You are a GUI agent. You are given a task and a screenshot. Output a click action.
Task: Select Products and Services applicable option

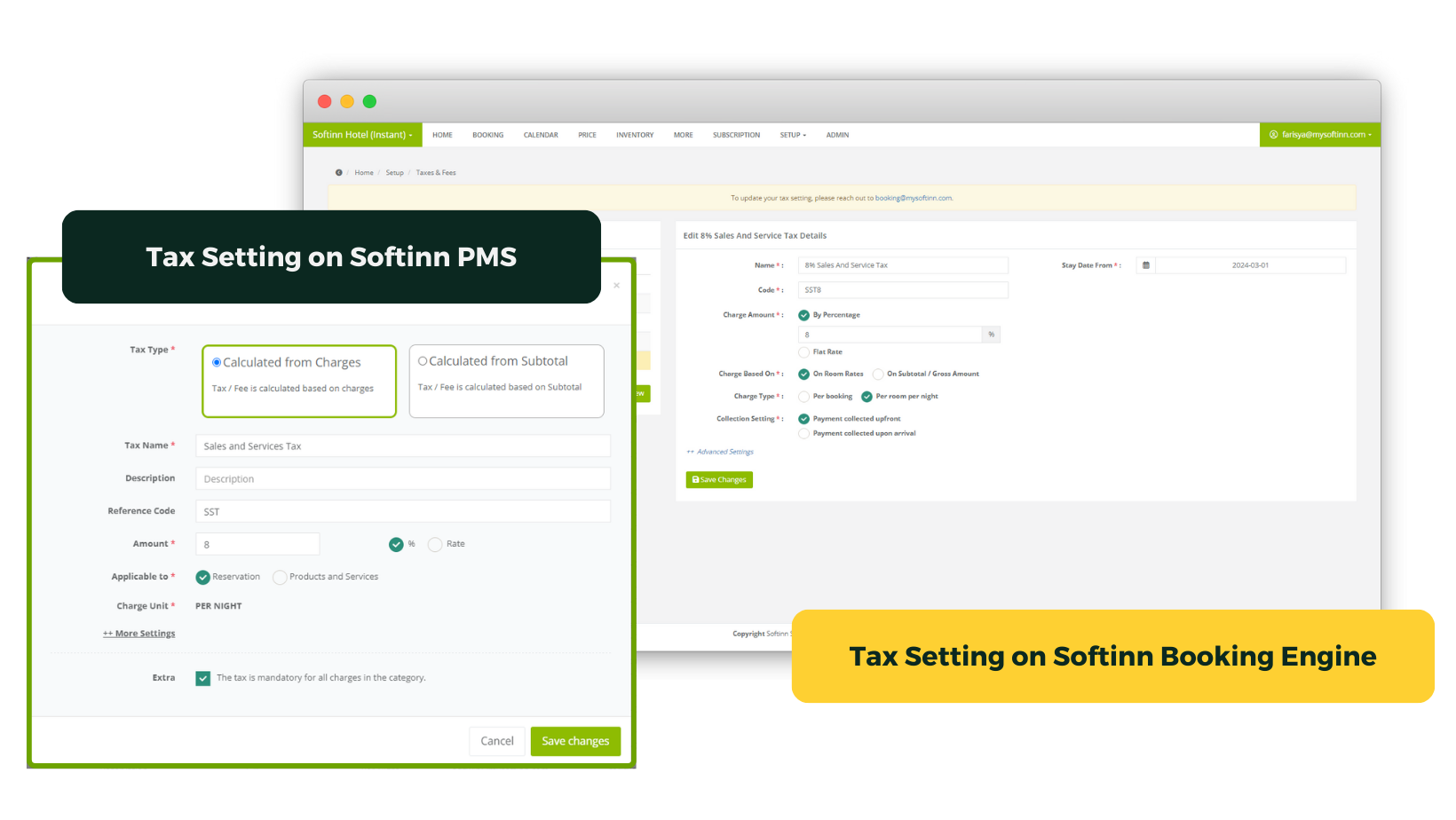pyautogui.click(x=280, y=578)
